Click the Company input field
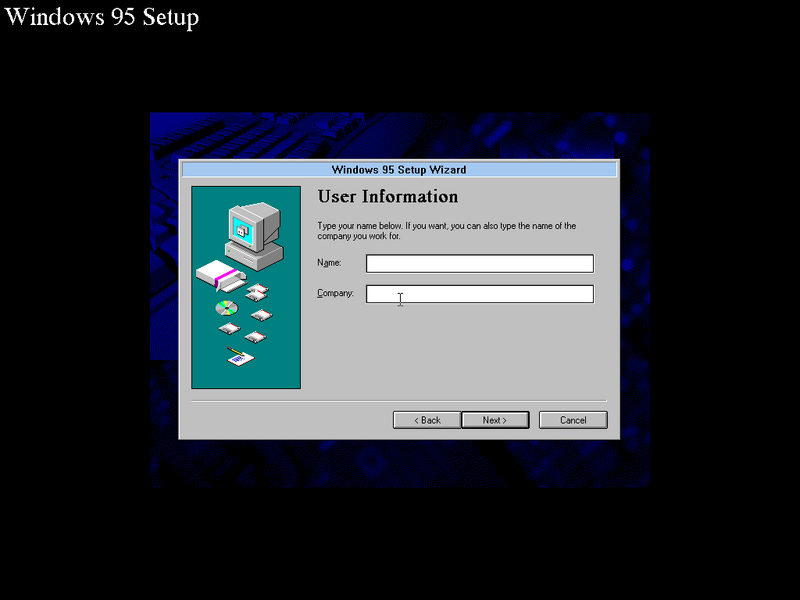The height and width of the screenshot is (600, 800). [480, 294]
